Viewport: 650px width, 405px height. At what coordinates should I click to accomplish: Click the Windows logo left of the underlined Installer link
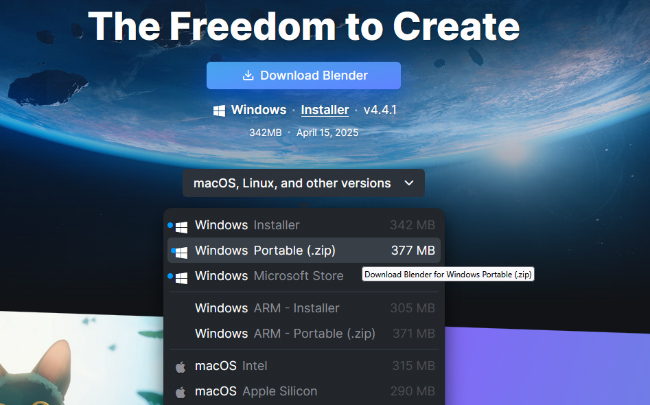[219, 110]
